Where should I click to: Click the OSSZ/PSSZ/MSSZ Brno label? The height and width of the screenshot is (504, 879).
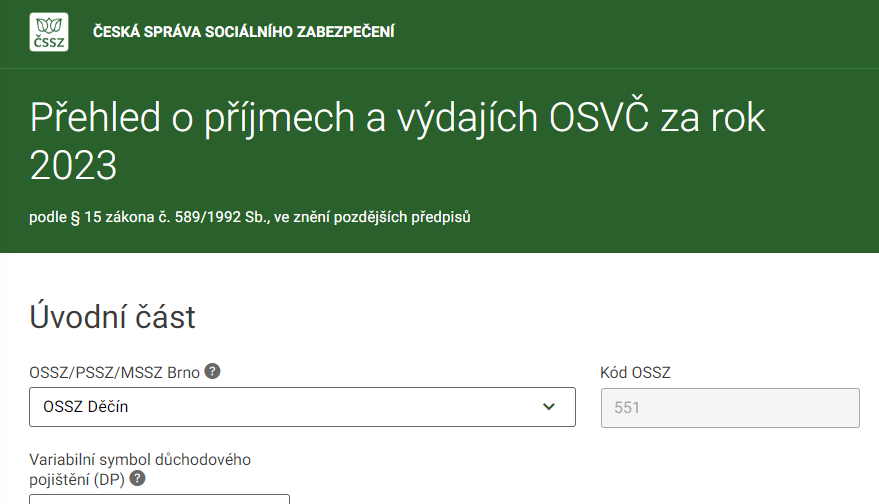pos(114,372)
